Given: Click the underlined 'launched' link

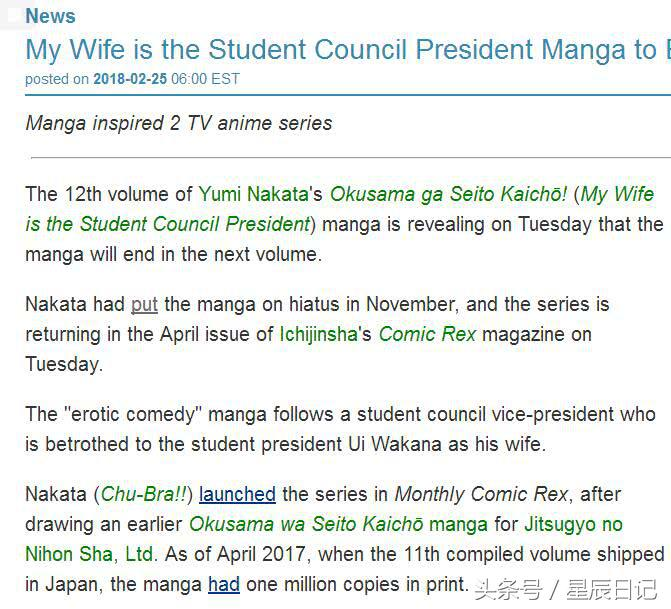Looking at the screenshot, I should (x=237, y=494).
